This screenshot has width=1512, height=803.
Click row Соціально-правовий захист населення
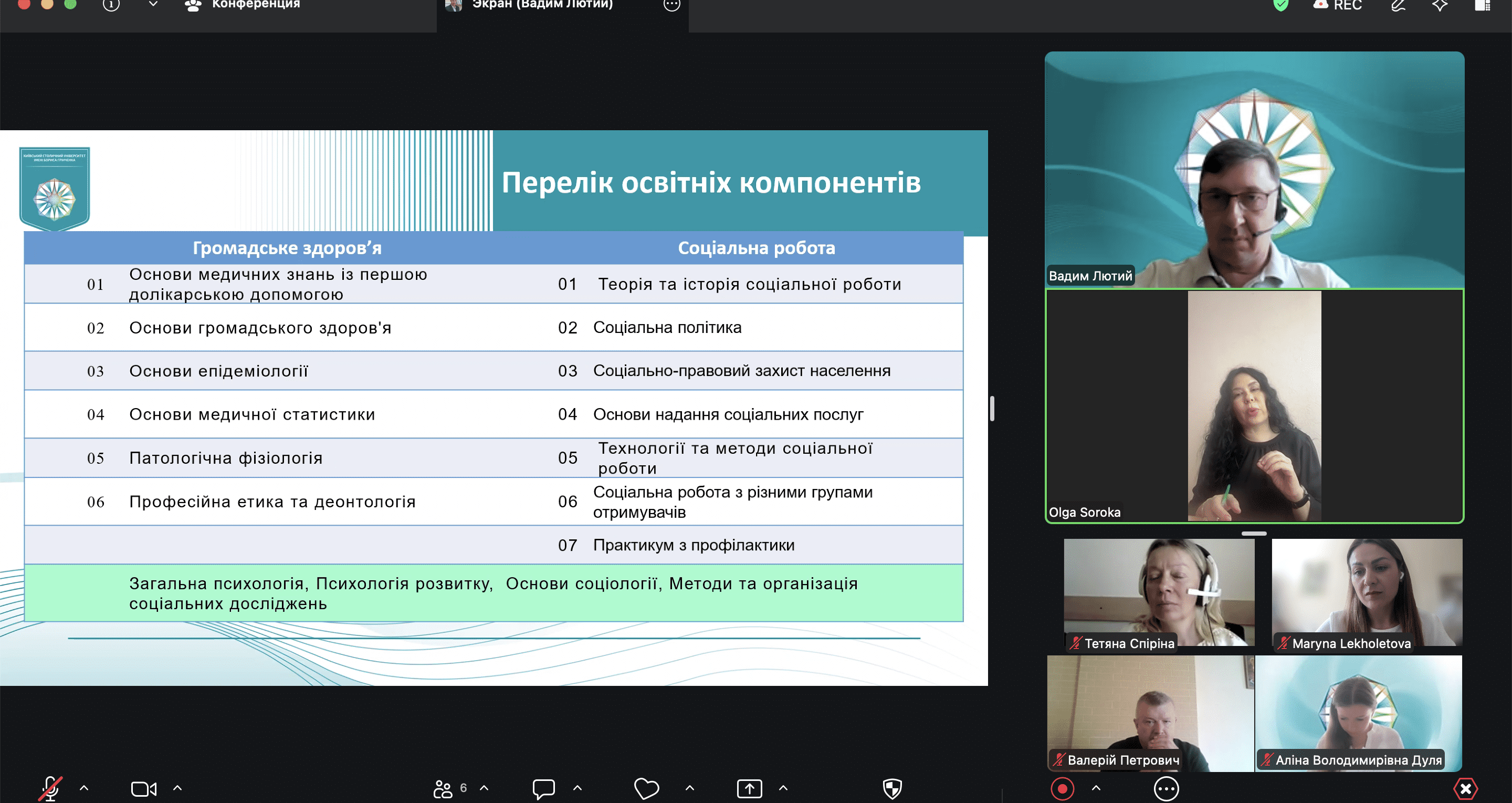click(742, 371)
